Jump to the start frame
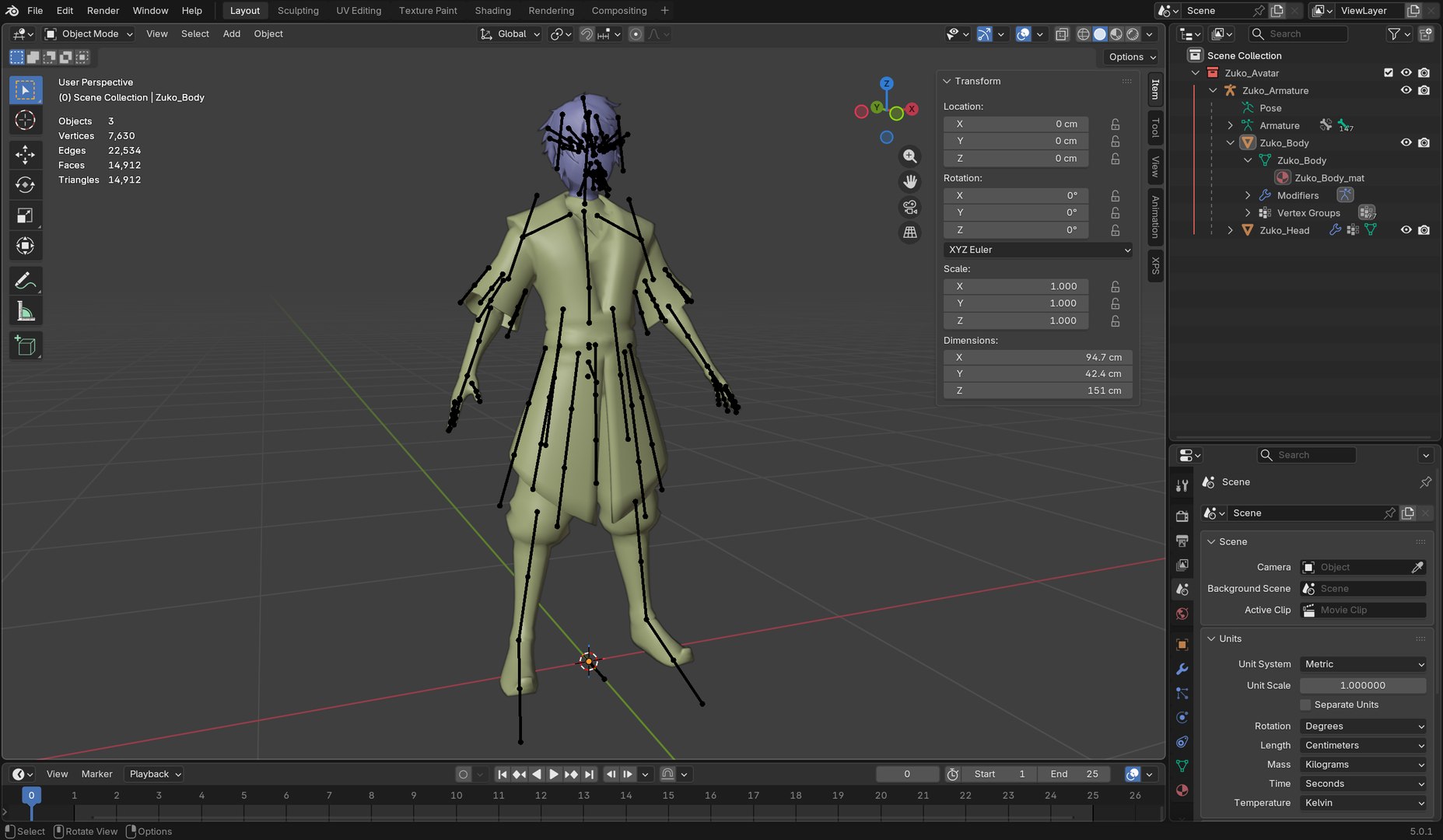Viewport: 1443px width, 840px height. (x=502, y=774)
